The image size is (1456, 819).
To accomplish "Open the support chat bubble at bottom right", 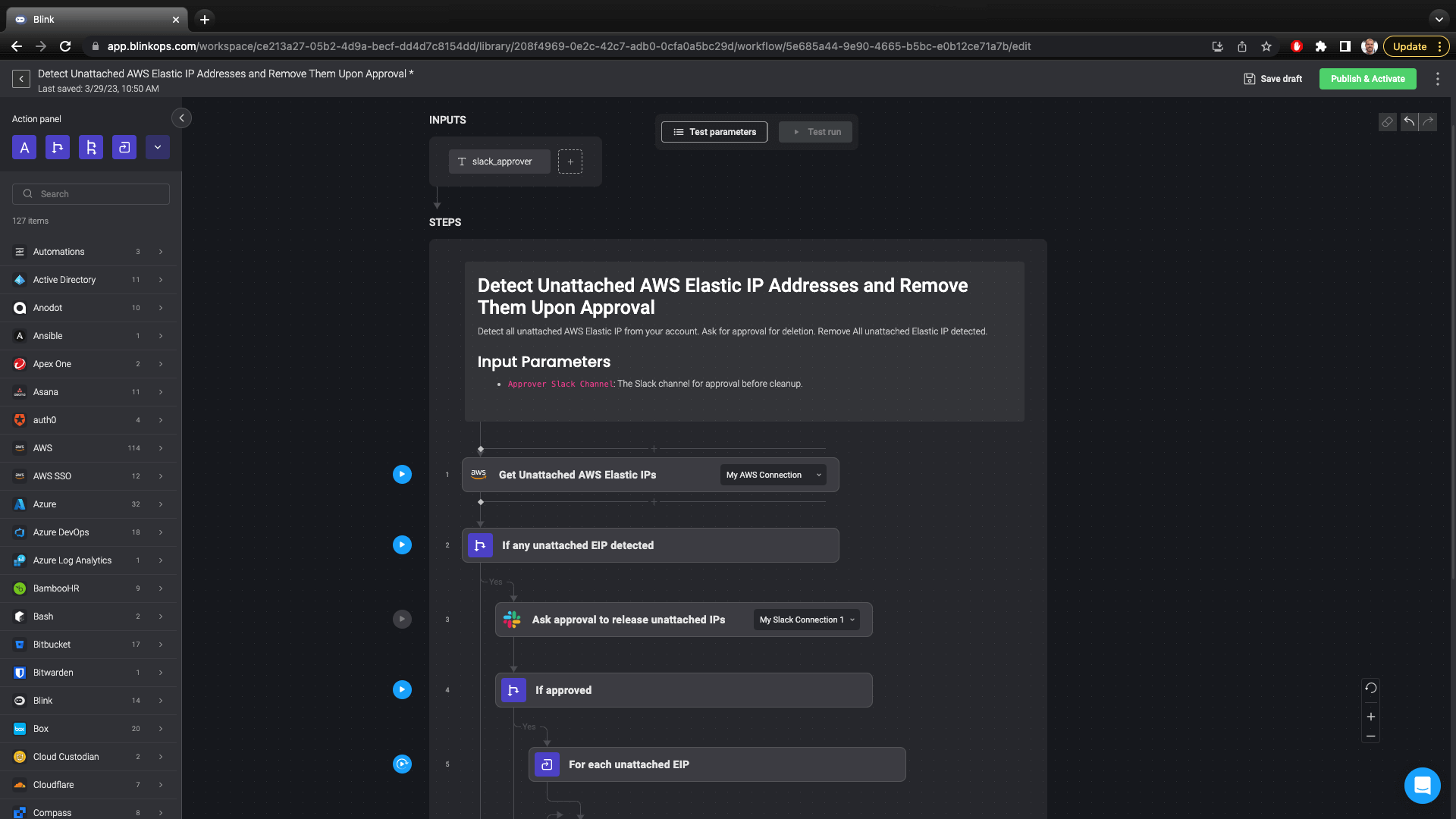I will [x=1422, y=786].
